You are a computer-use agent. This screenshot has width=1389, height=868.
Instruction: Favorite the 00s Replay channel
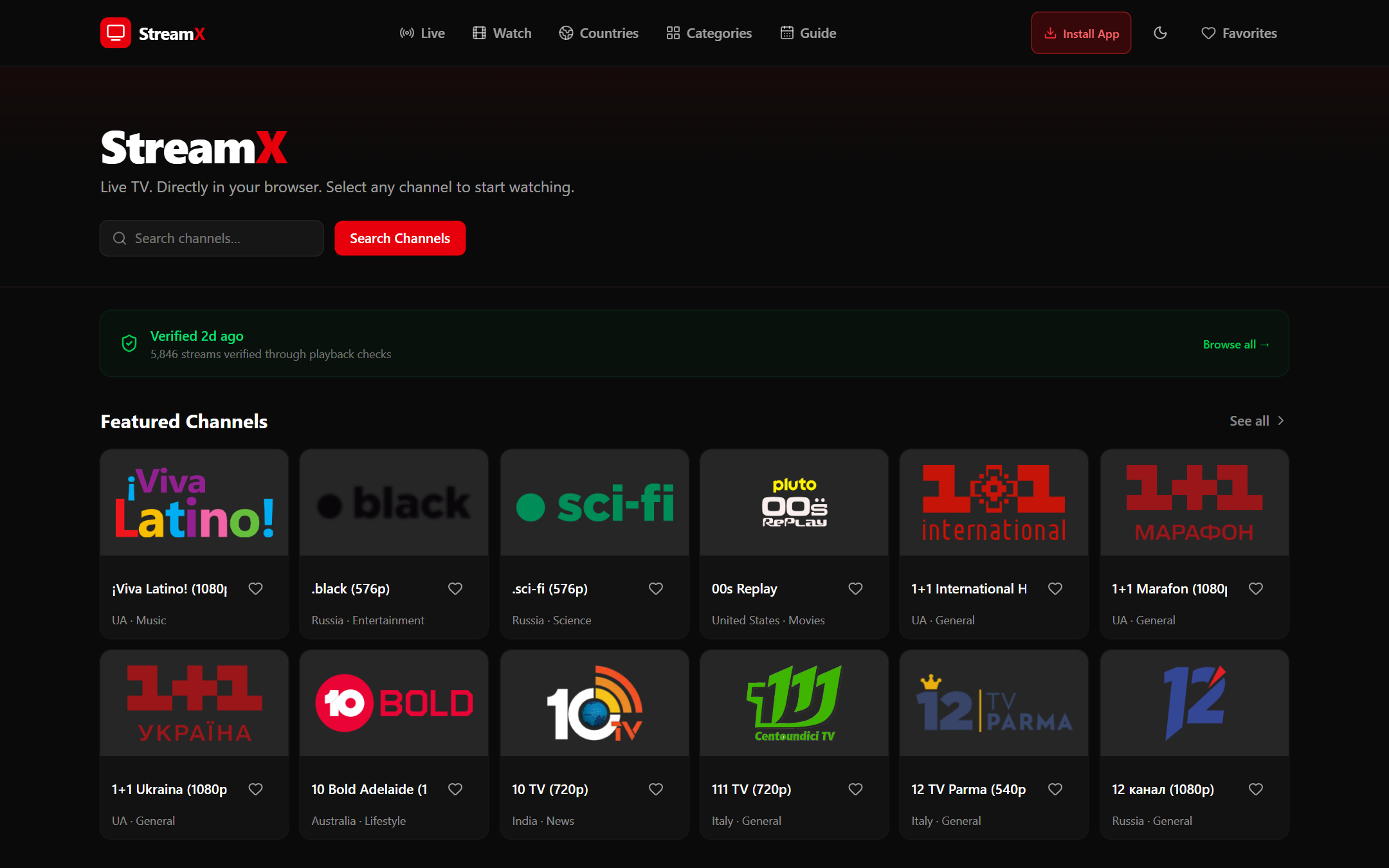point(855,588)
